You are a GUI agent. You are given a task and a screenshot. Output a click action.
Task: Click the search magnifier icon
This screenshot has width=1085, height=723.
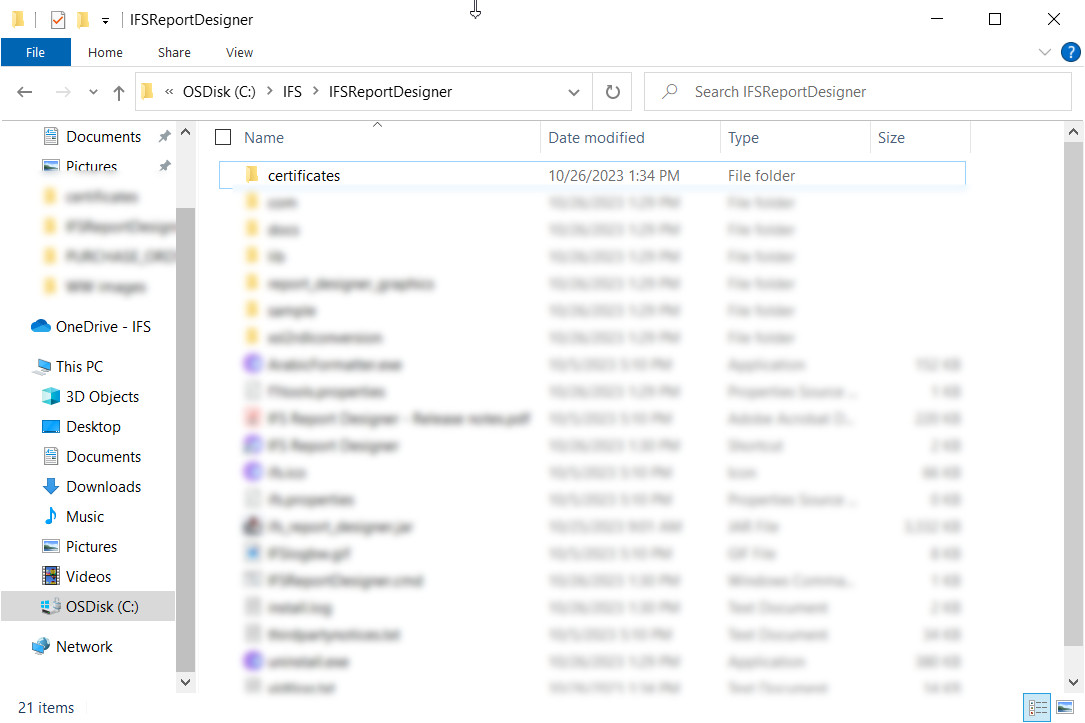[x=670, y=91]
